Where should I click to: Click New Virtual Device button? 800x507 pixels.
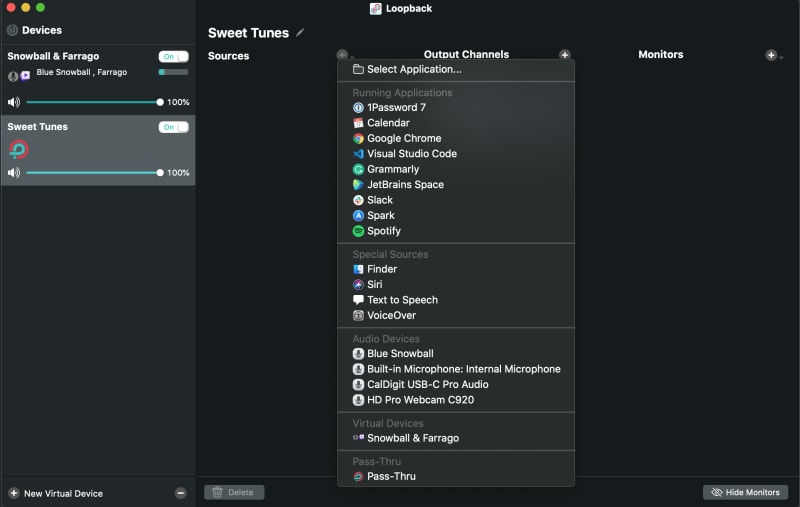pos(56,493)
